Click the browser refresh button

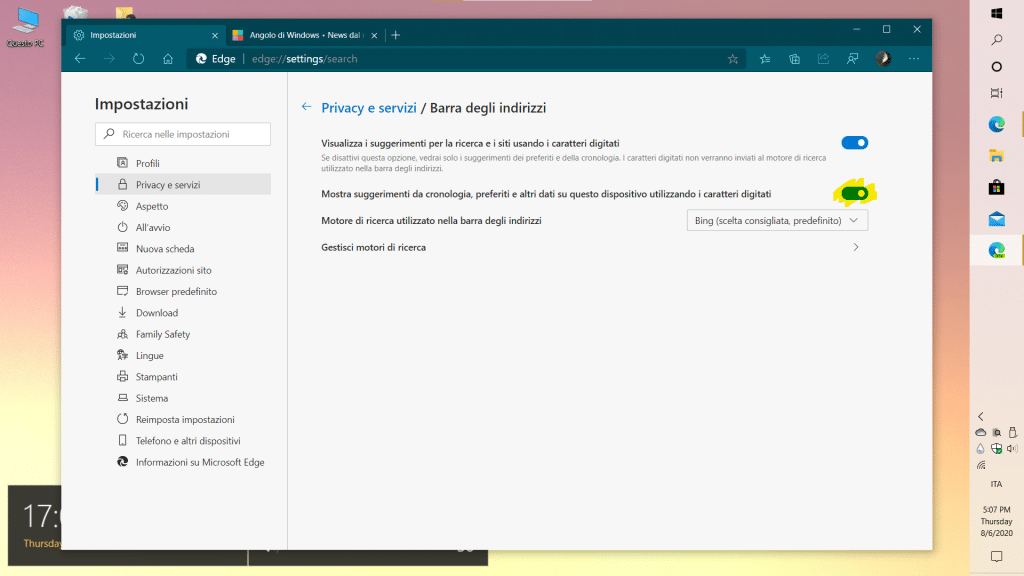pos(138,59)
